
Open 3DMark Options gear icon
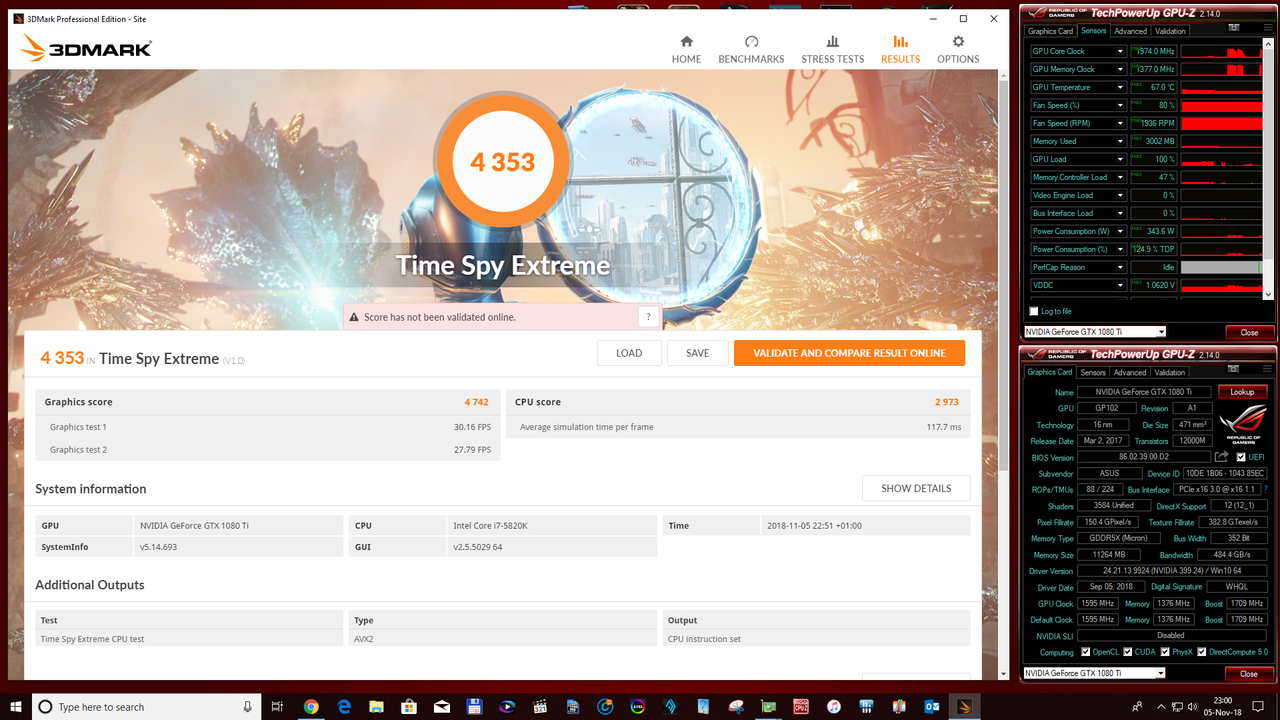(x=958, y=41)
